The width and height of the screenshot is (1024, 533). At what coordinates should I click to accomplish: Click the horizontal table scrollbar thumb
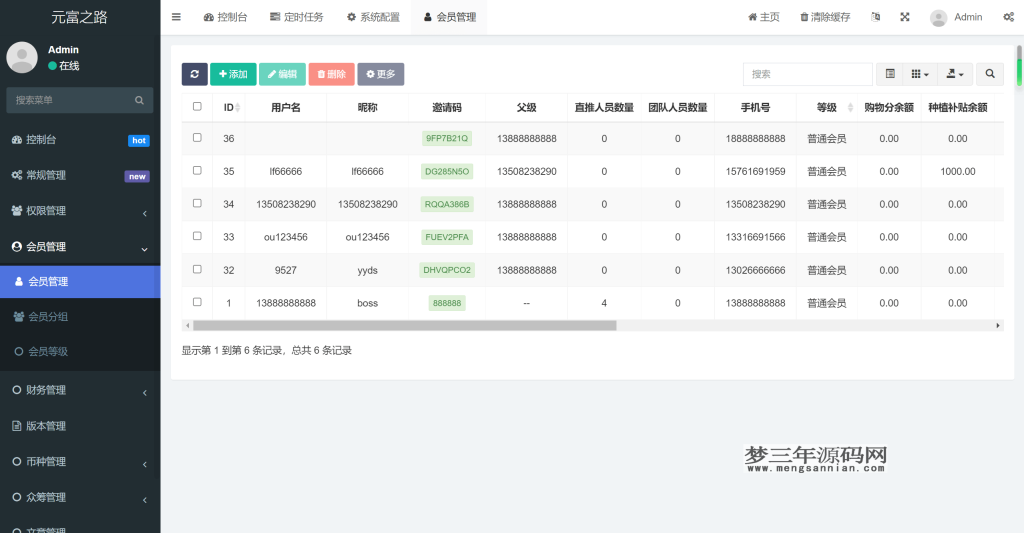[x=405, y=325]
